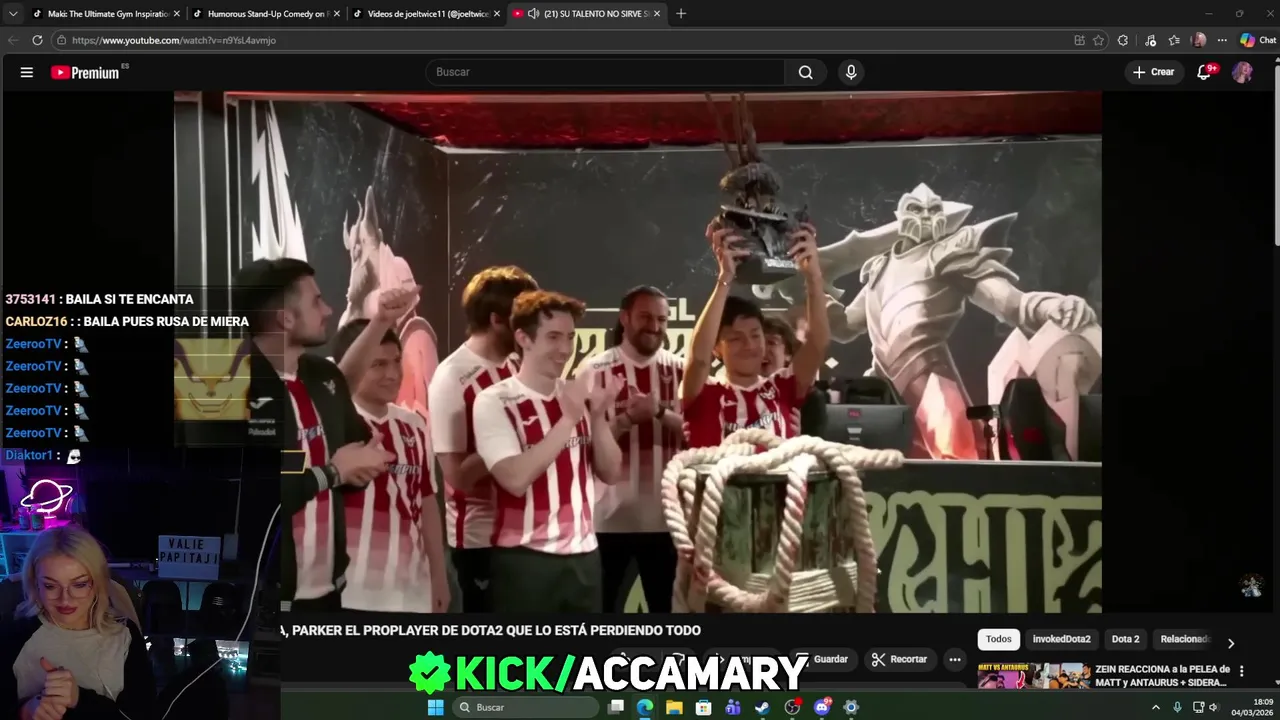Switch to the Maki Ultimate Gym Inspiration tab

(x=105, y=13)
